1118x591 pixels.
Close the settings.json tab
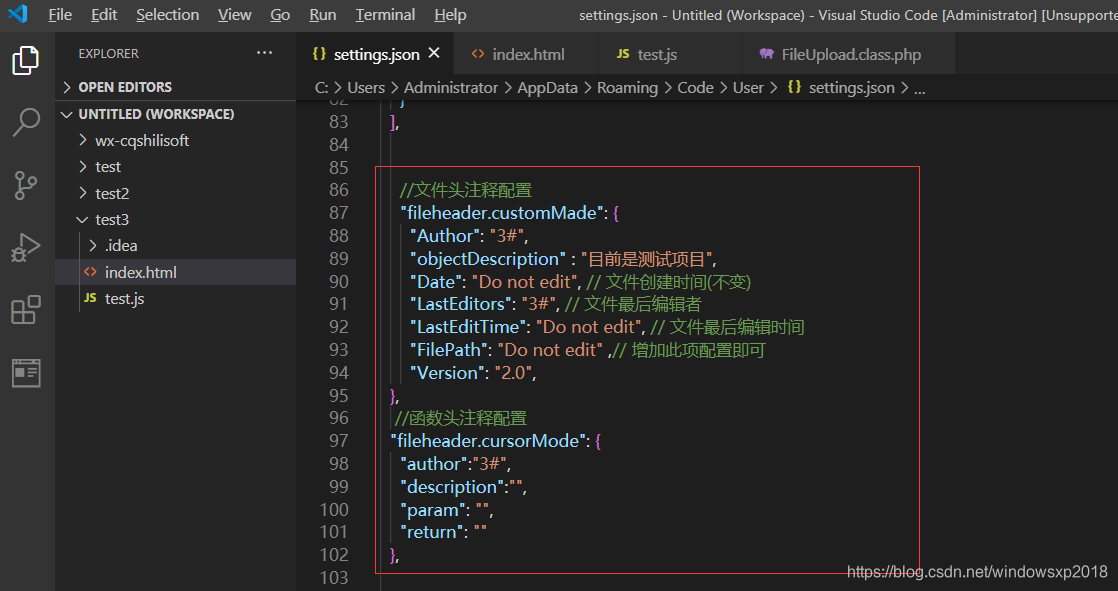tap(434, 54)
